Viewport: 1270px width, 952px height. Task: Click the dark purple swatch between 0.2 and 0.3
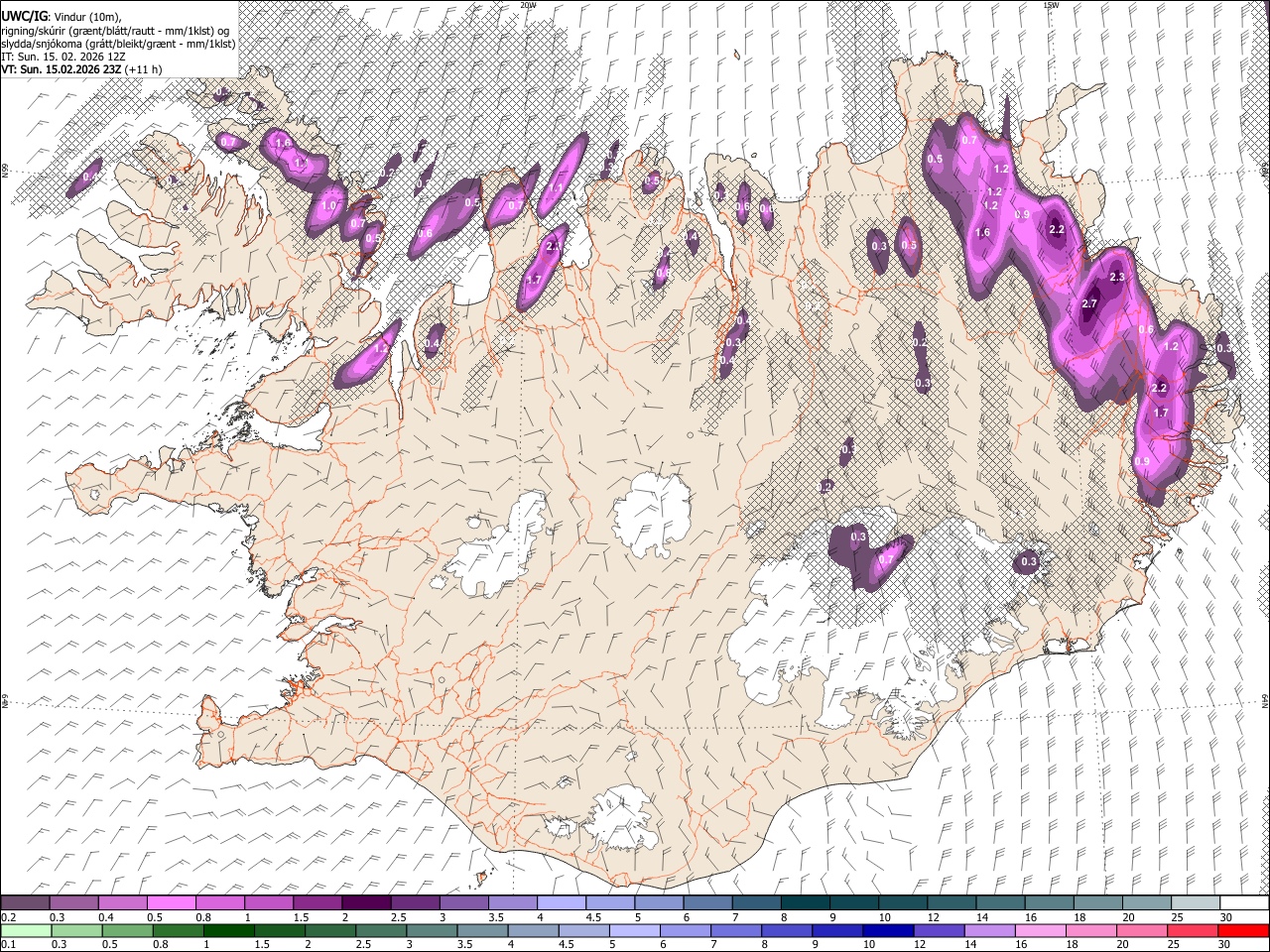pos(25,902)
